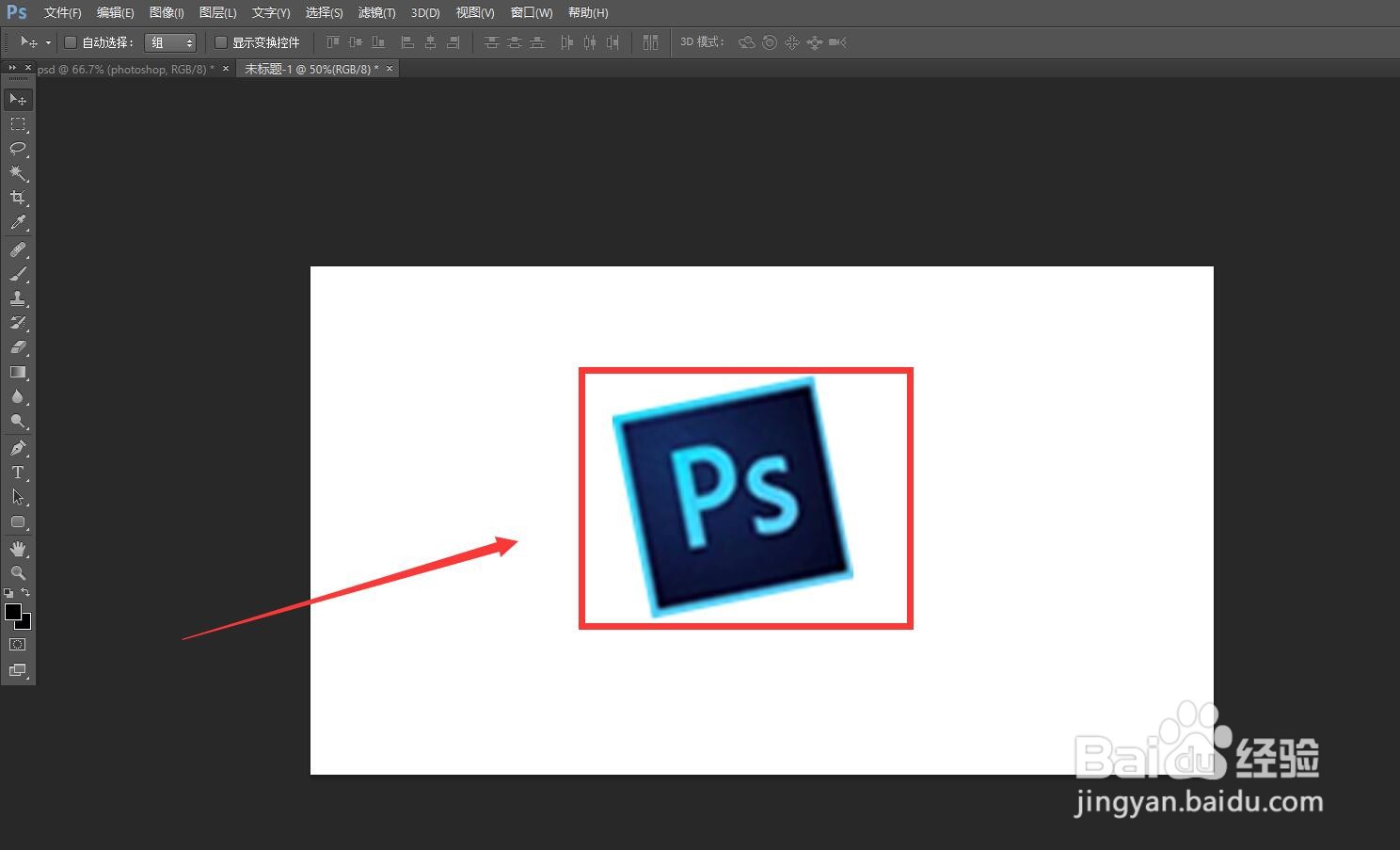The width and height of the screenshot is (1400, 850).
Task: Click the 3D rotate mode icon
Action: (746, 42)
